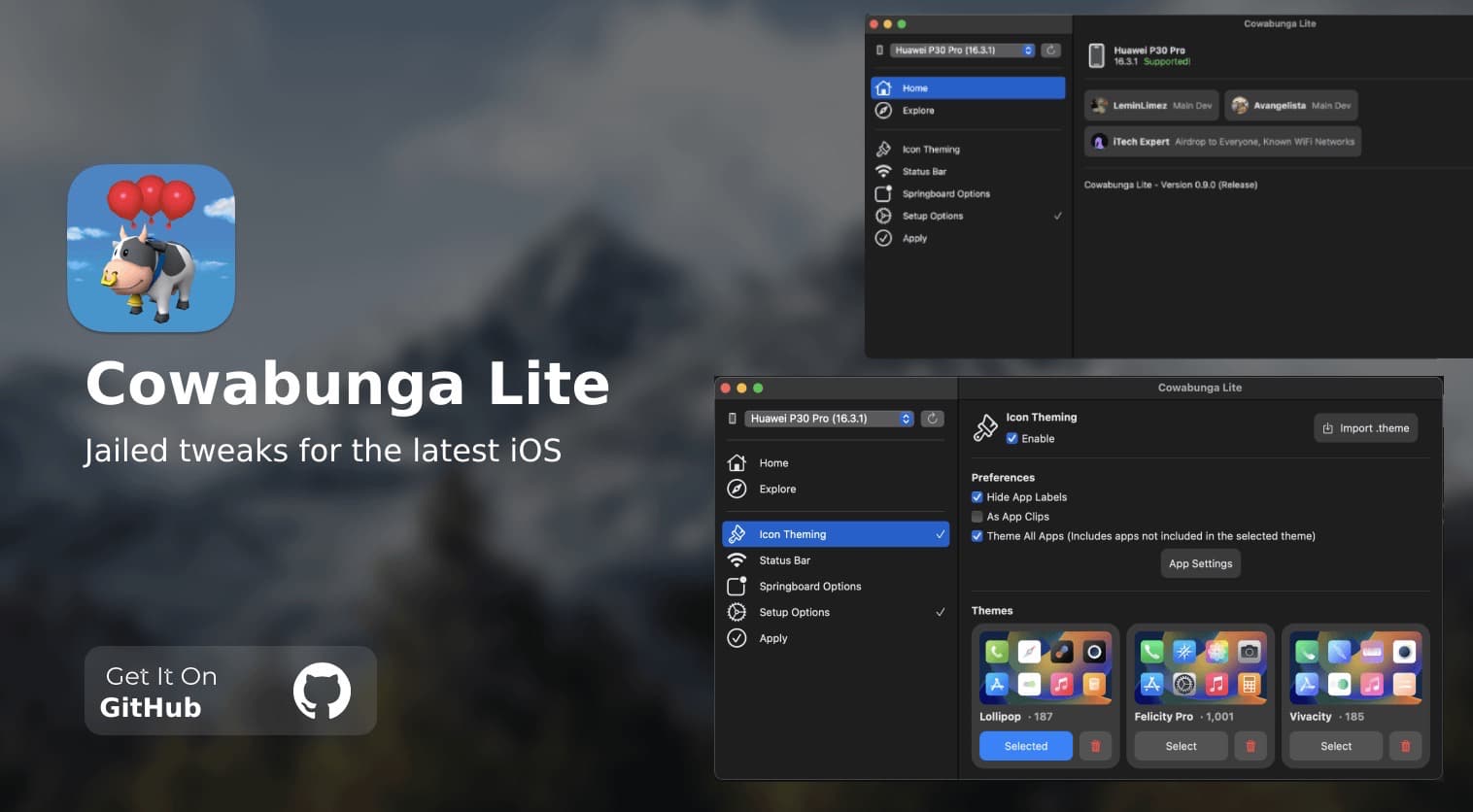Click the Setup Options gear icon, front window
This screenshot has height=812, width=1473.
[x=737, y=612]
